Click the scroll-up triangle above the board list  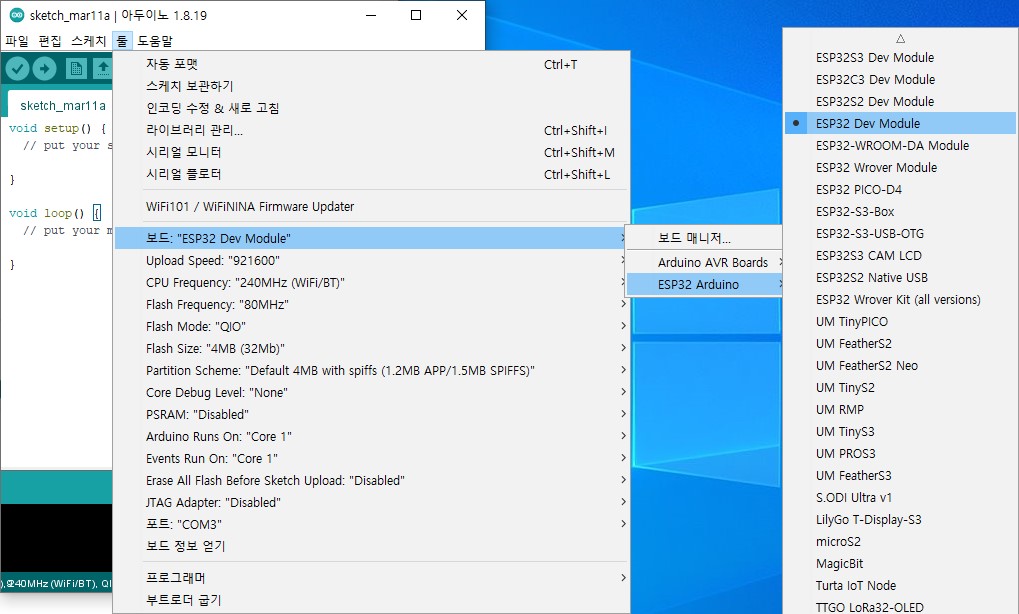click(900, 39)
